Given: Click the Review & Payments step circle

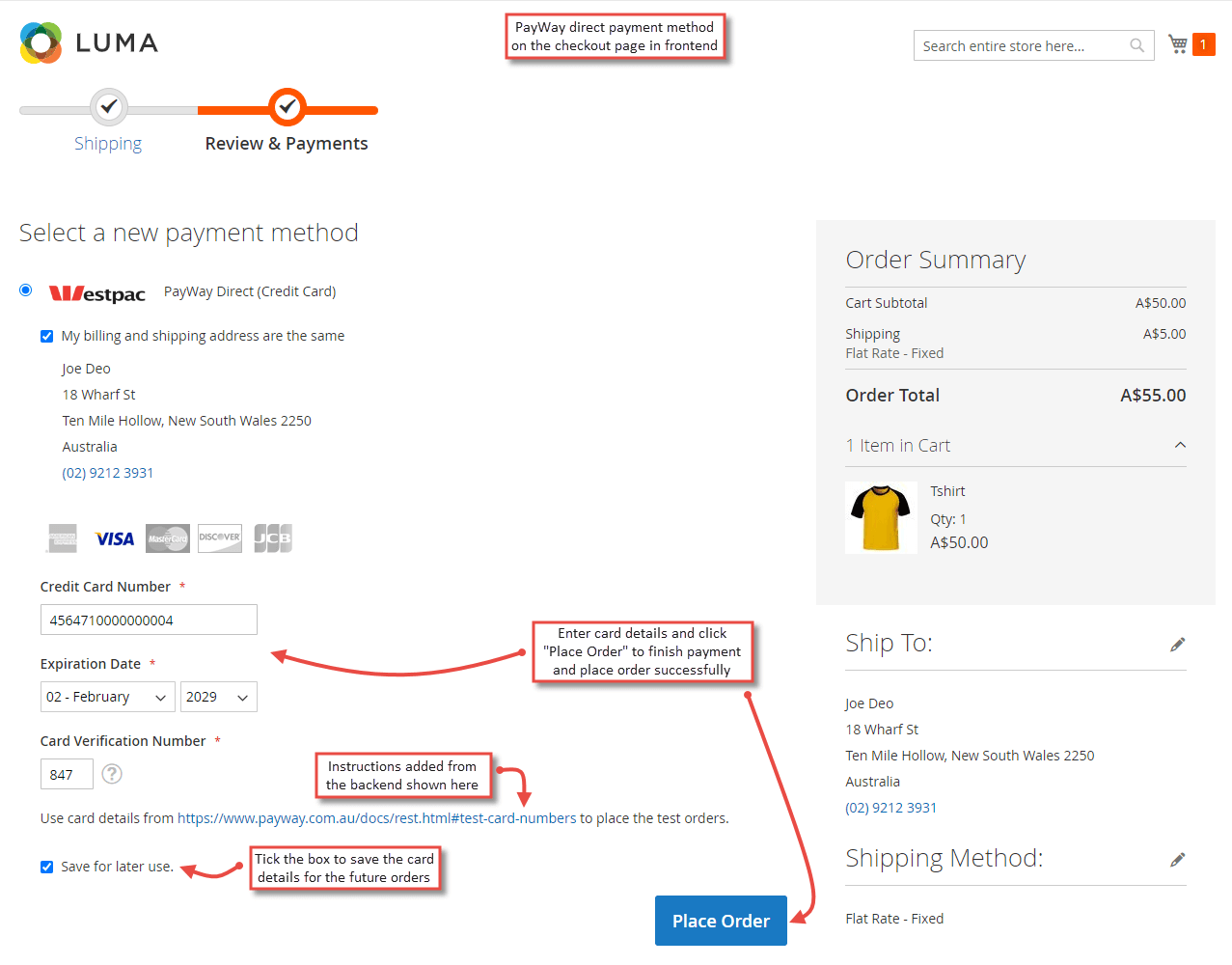Looking at the screenshot, I should (x=287, y=107).
